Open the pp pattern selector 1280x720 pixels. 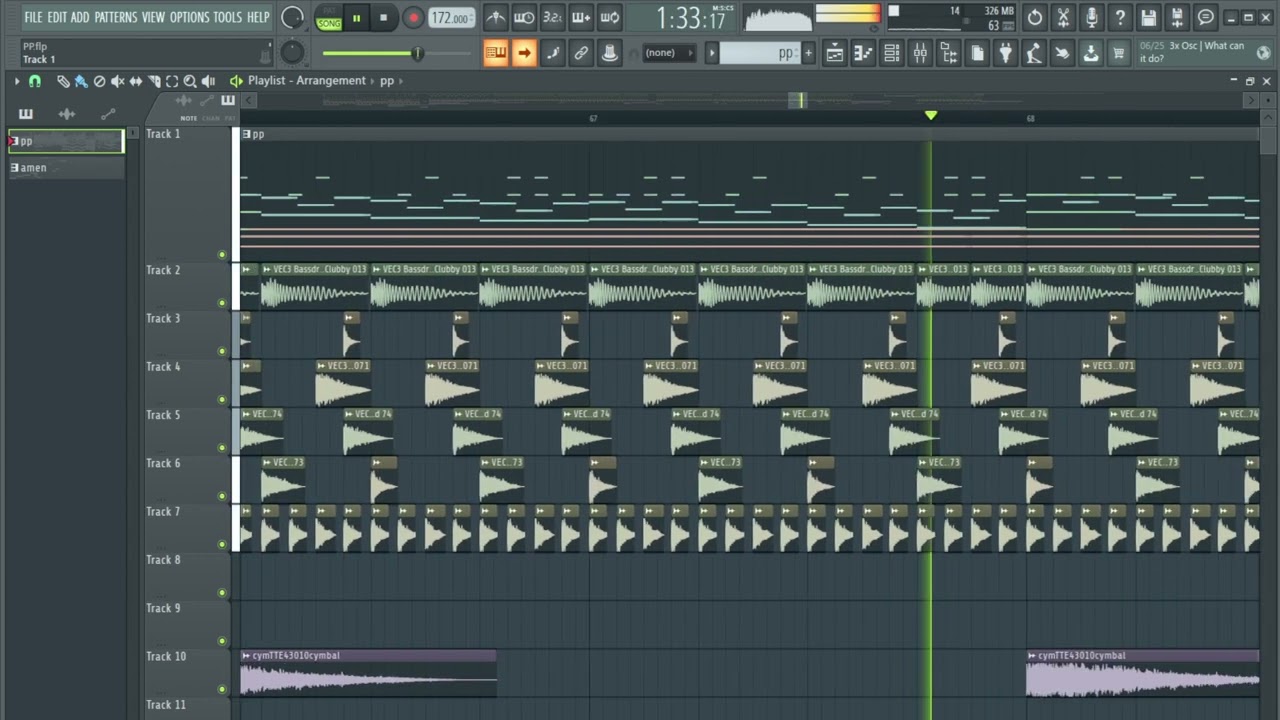click(760, 53)
